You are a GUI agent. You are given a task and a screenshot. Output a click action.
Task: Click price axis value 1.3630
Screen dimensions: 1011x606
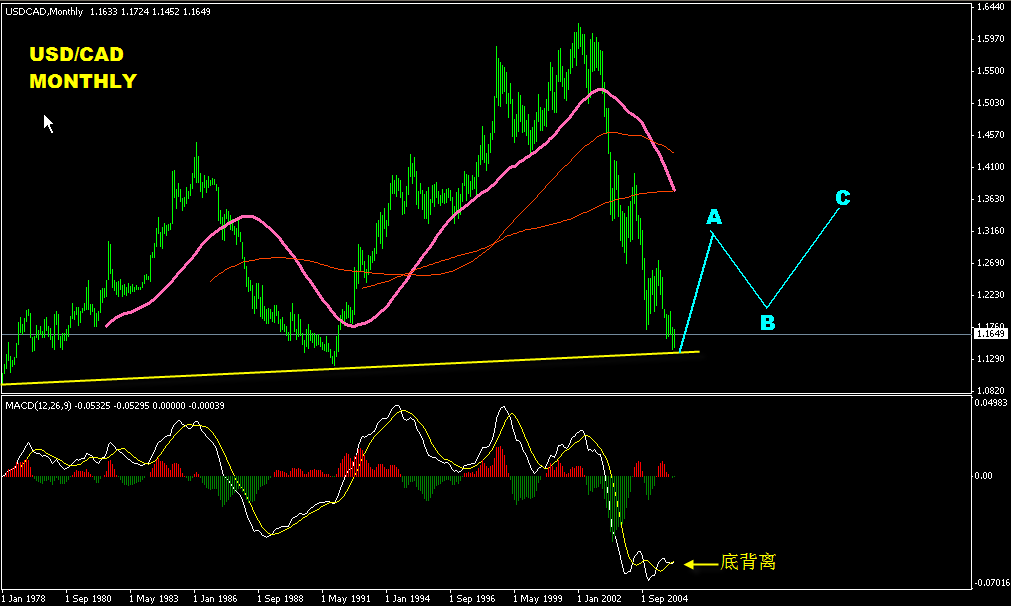(991, 199)
